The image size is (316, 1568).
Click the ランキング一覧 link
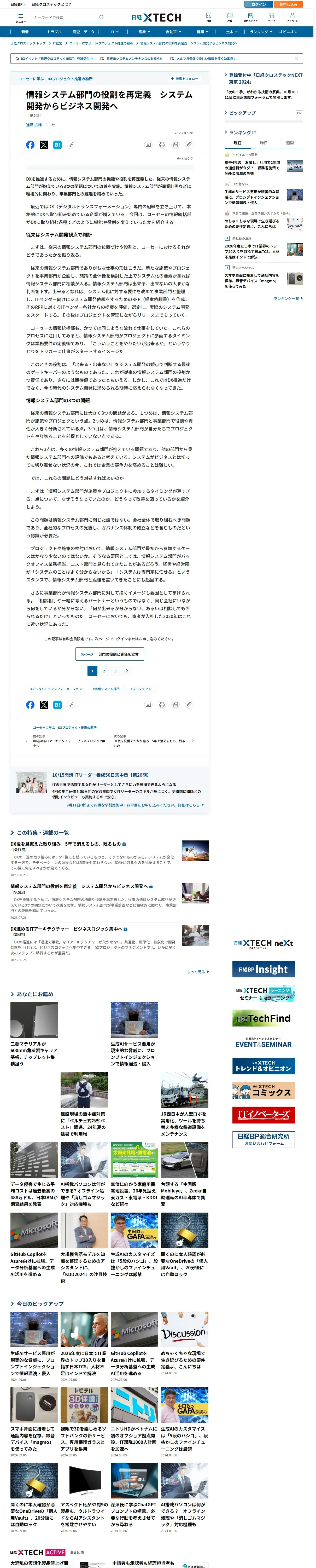[288, 299]
